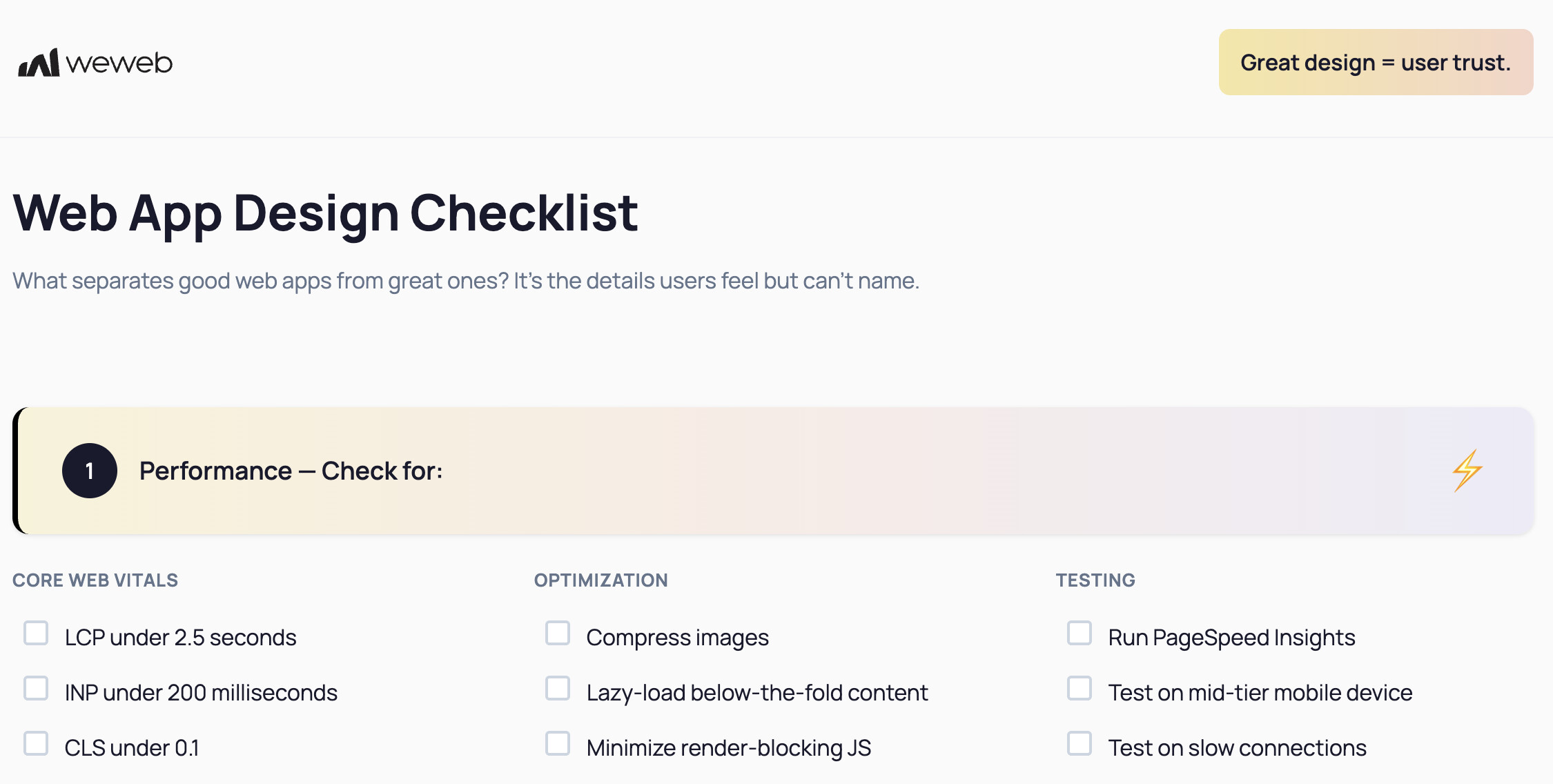Click the Performance — Check for: heading

pyautogui.click(x=291, y=471)
